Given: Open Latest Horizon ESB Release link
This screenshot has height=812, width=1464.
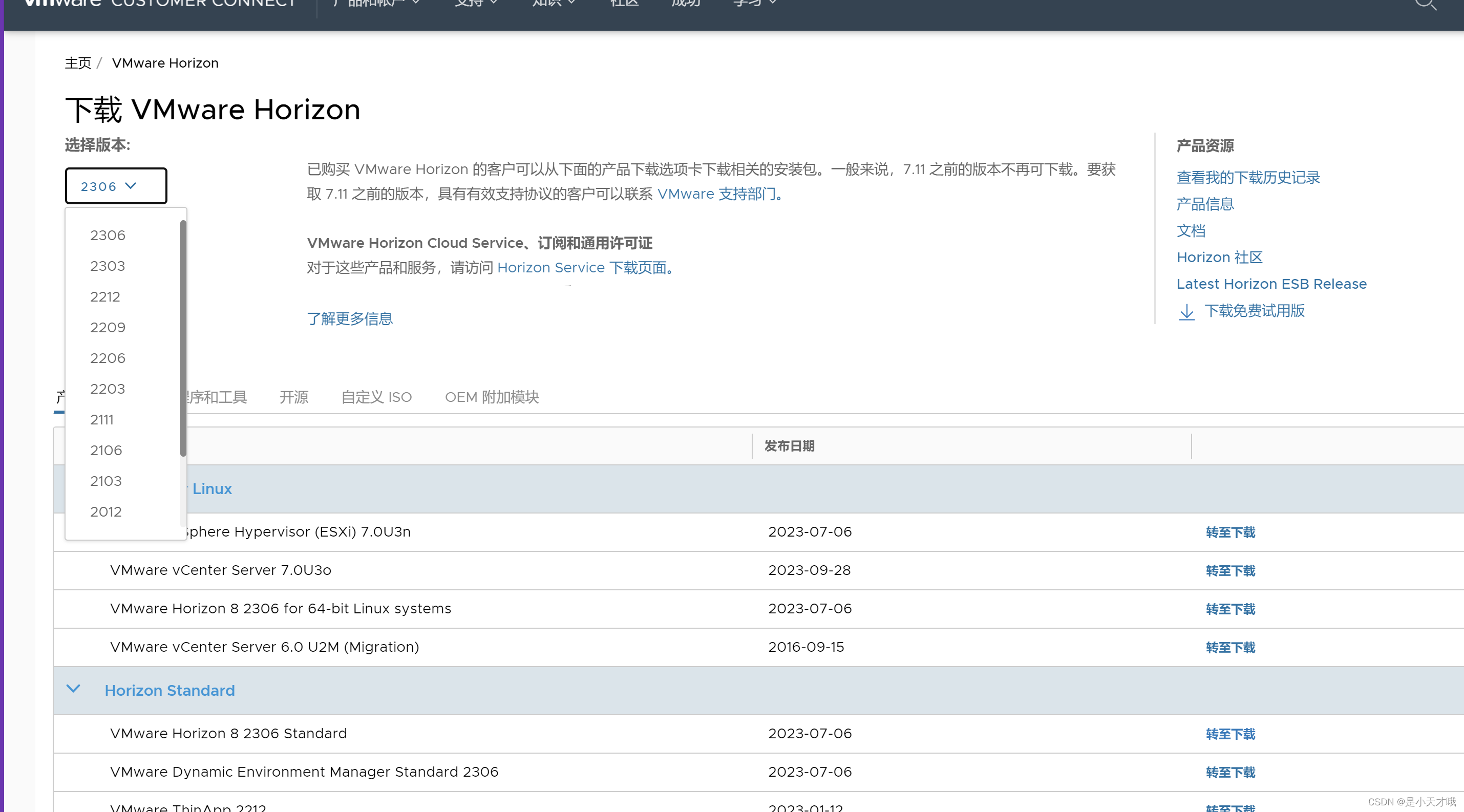Looking at the screenshot, I should 1271,284.
